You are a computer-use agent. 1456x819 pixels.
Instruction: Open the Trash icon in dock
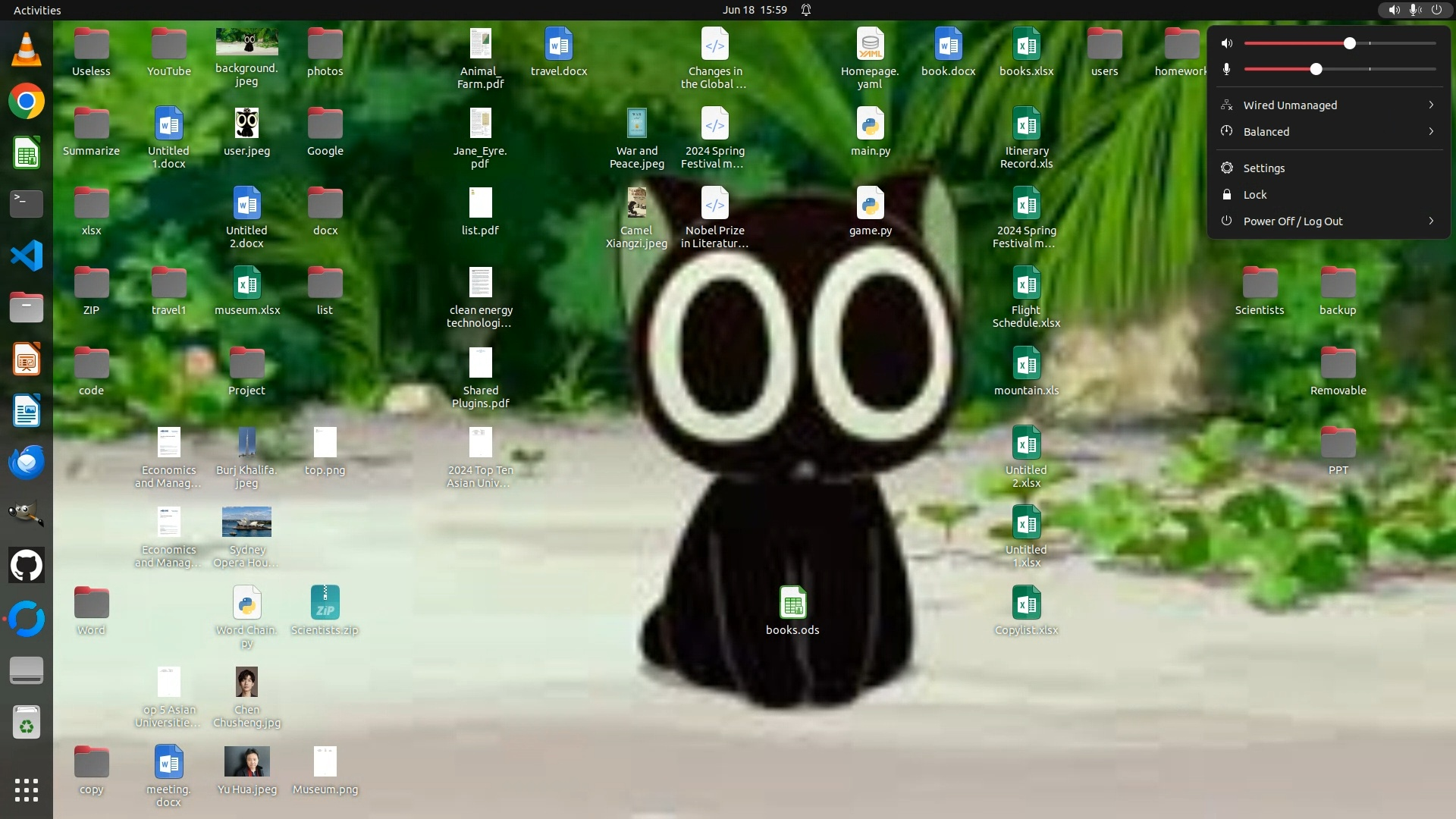[x=26, y=723]
